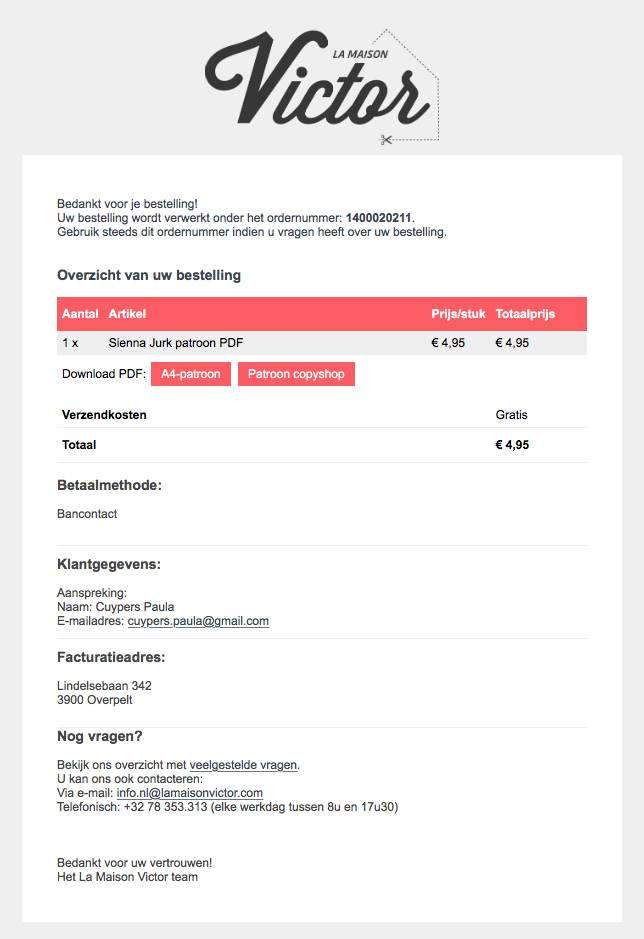The image size is (644, 939).
Task: Click the Totaalprijs column header
Action: click(x=525, y=314)
